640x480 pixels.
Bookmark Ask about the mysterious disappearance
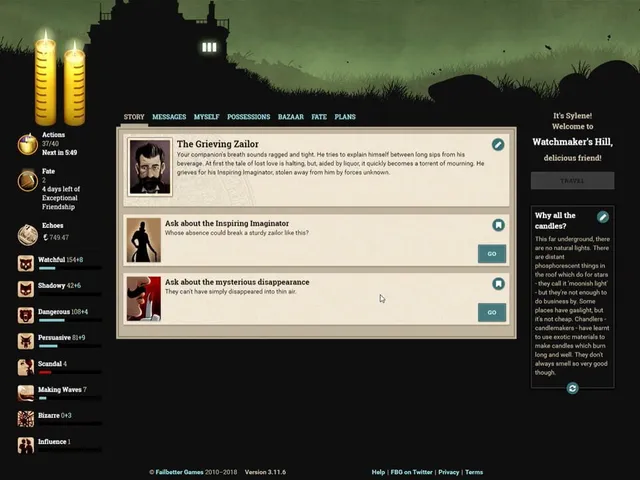[x=498, y=284]
